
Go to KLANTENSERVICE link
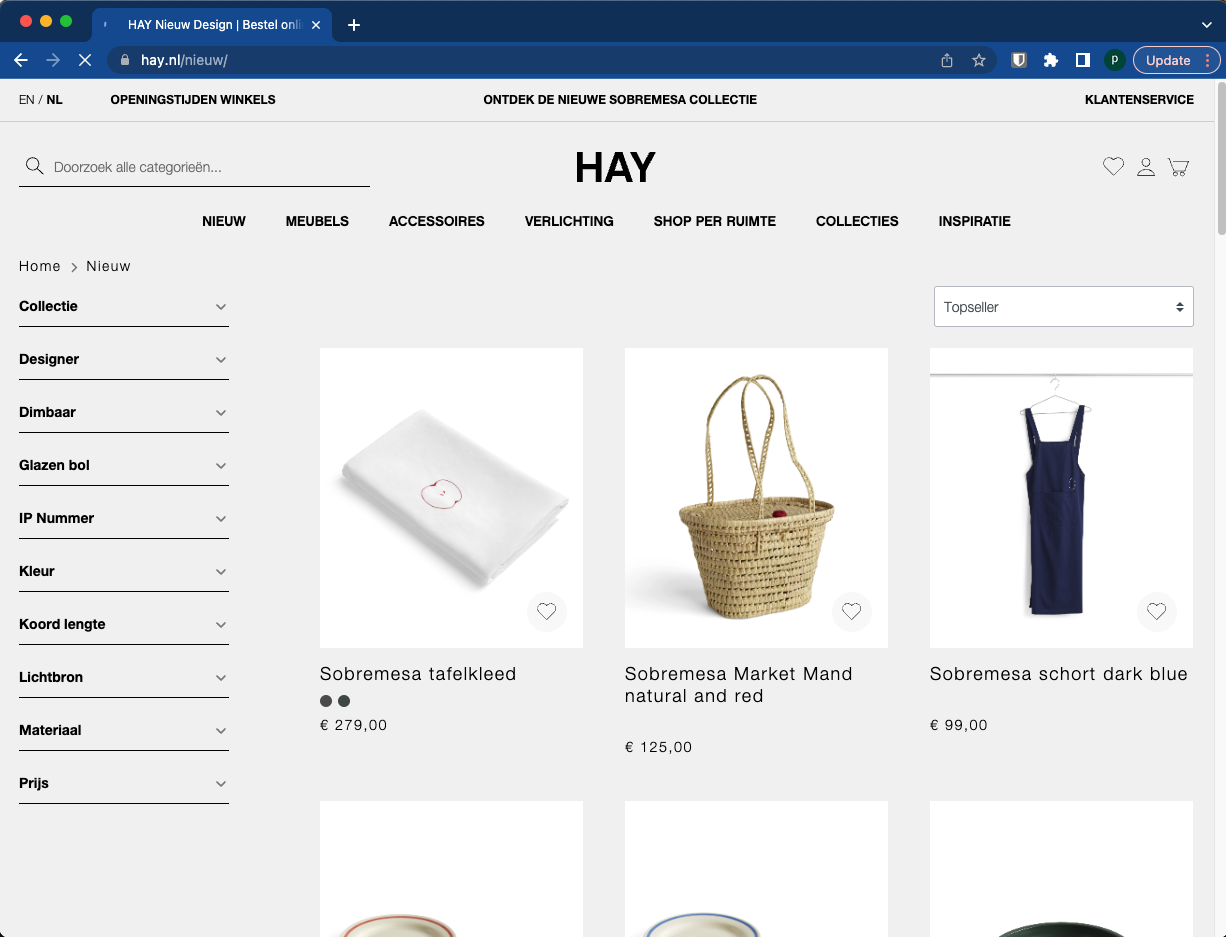[1139, 100]
